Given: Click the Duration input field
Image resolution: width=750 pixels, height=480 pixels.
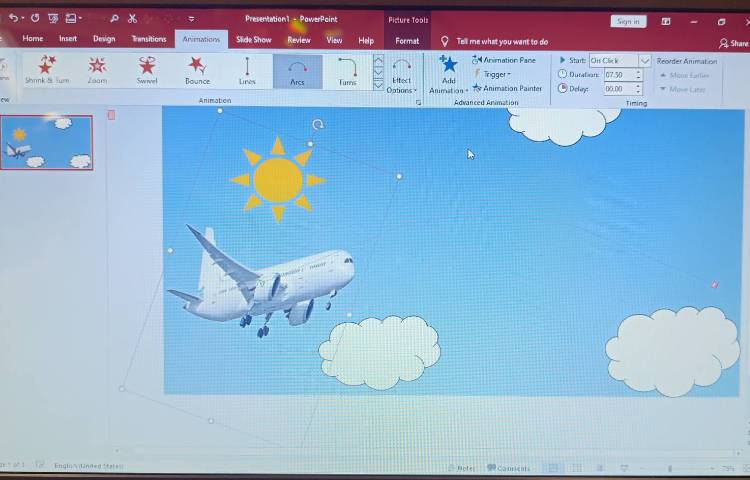Looking at the screenshot, I should tap(618, 75).
